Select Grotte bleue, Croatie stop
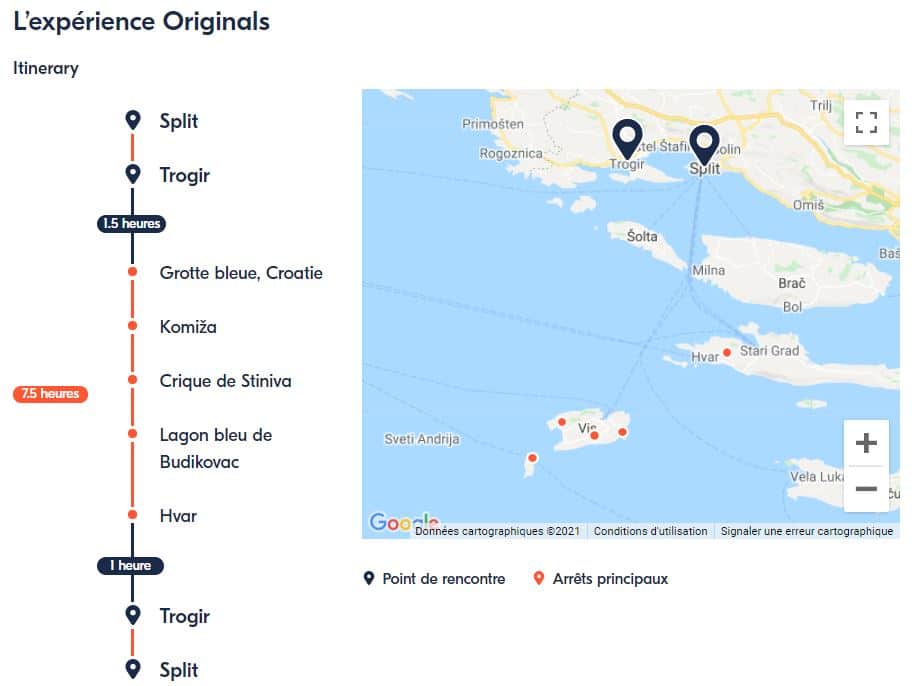Viewport: 924px width, 686px height. (x=241, y=273)
